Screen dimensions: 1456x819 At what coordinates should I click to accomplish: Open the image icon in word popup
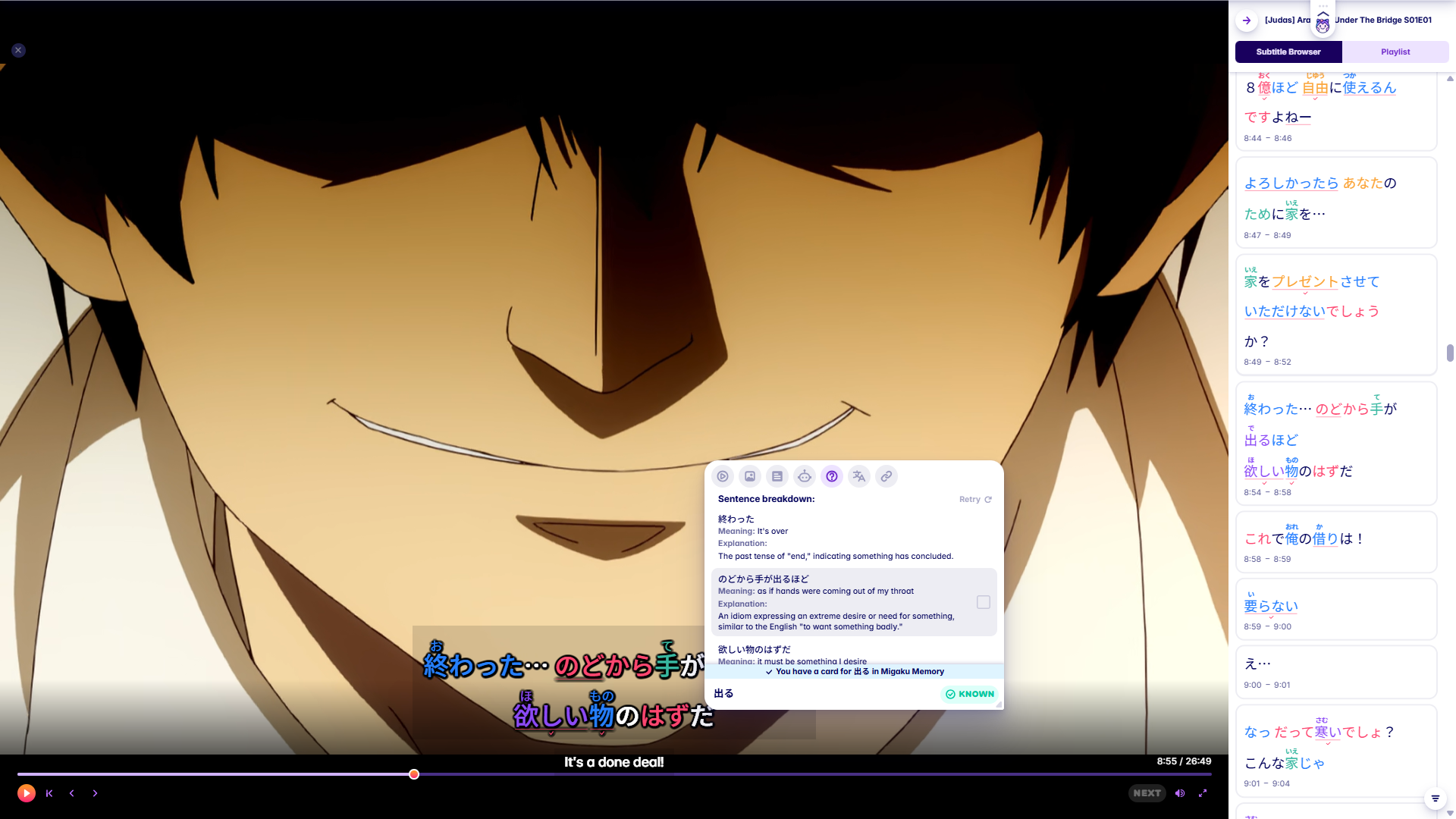[x=750, y=476]
